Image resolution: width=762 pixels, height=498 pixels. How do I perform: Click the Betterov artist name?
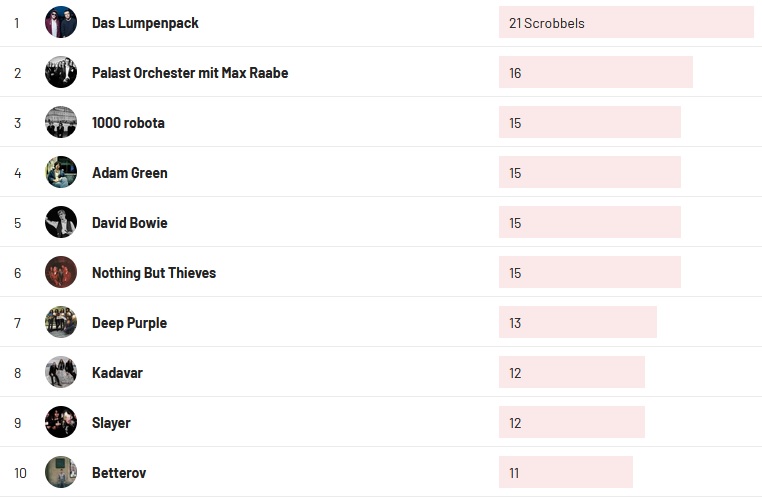(119, 473)
